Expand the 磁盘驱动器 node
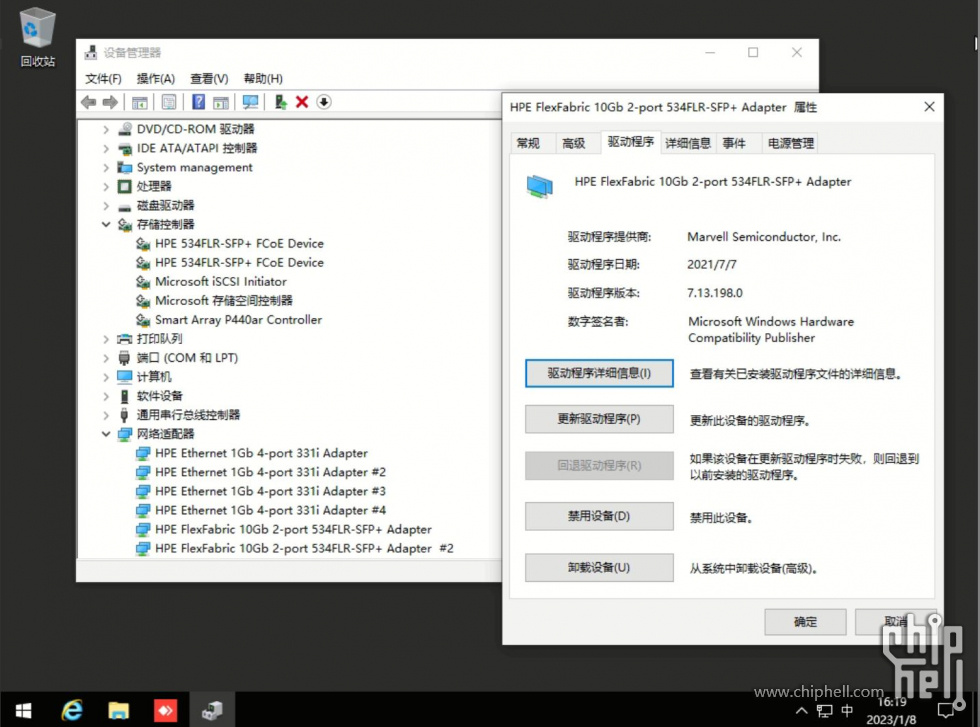 [x=106, y=206]
